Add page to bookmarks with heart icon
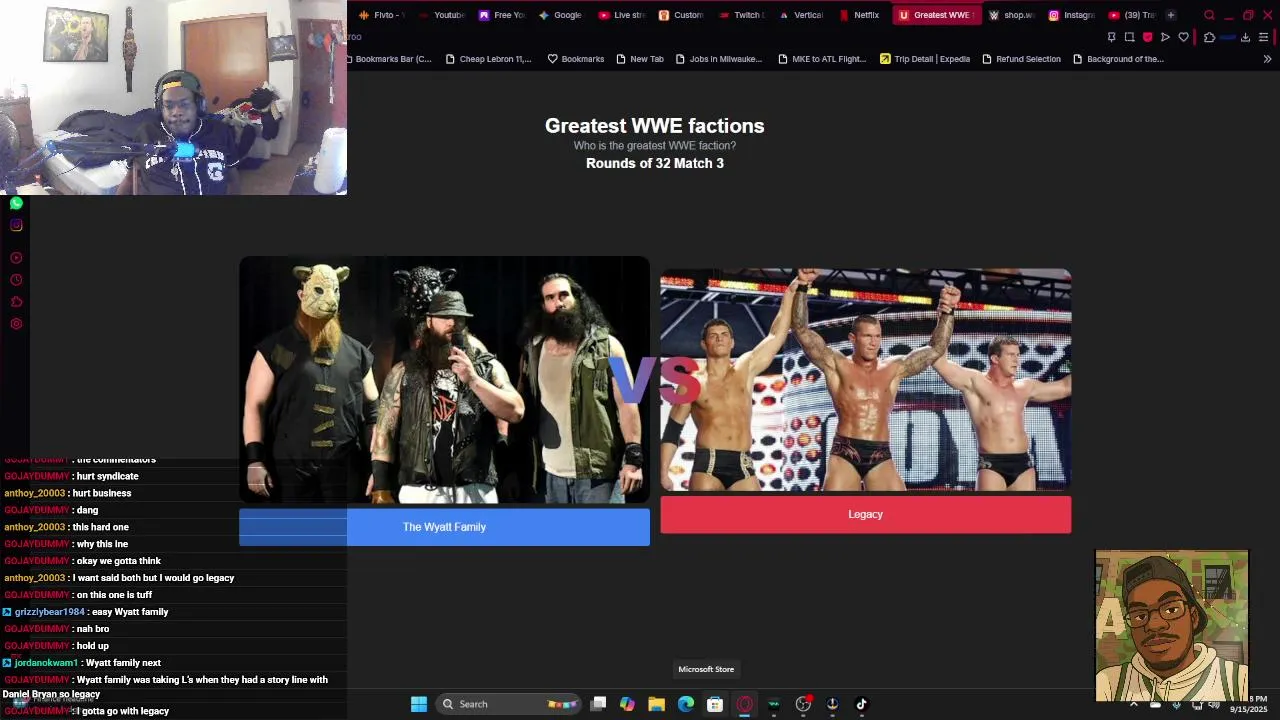 coord(1183,37)
